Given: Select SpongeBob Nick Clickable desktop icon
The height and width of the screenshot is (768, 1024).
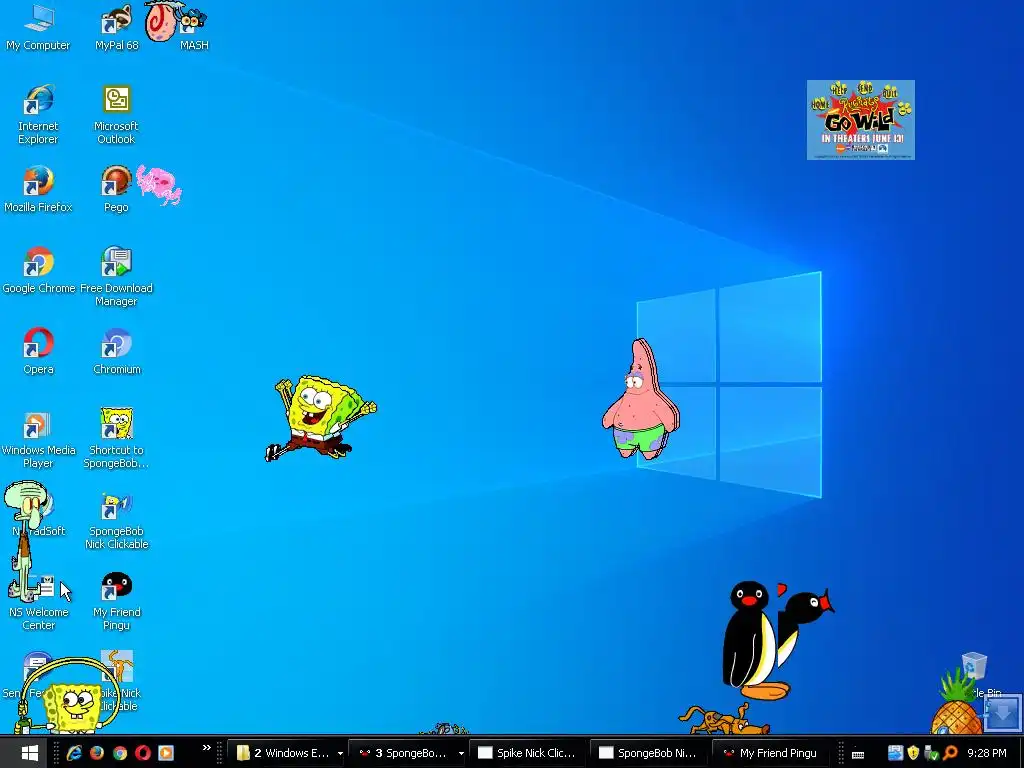Looking at the screenshot, I should coord(116,519).
